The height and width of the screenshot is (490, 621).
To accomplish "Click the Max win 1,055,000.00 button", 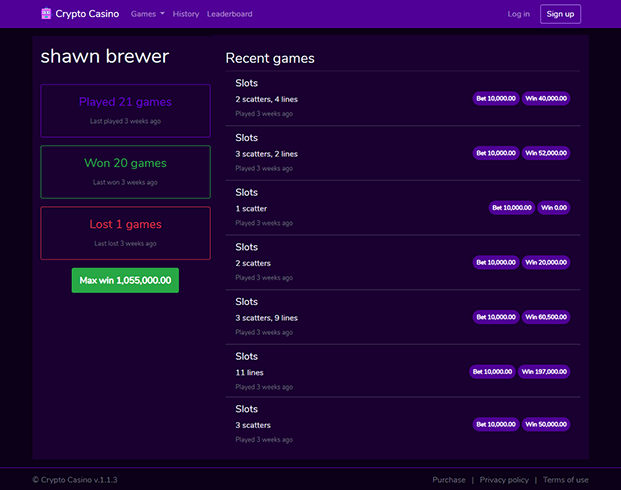I will pyautogui.click(x=125, y=281).
